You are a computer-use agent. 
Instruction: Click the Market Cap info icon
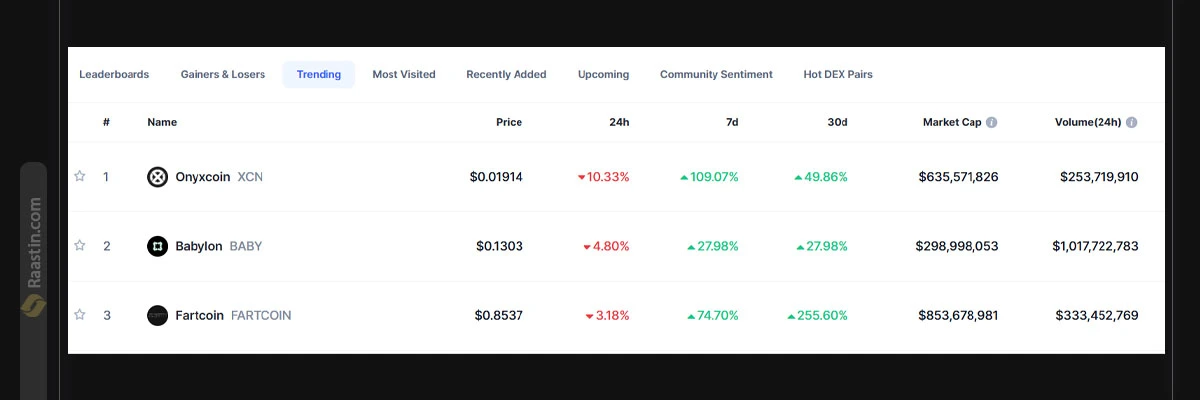click(x=991, y=122)
